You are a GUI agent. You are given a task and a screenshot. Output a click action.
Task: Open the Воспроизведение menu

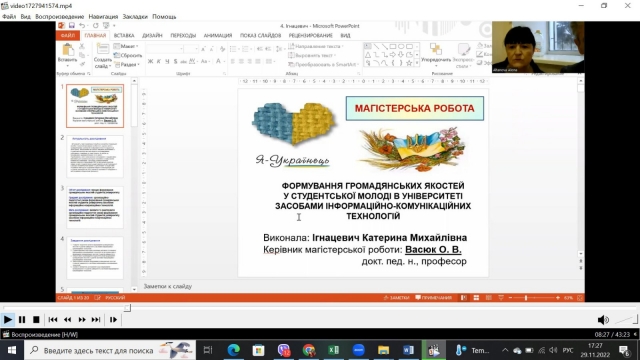tap(60, 17)
